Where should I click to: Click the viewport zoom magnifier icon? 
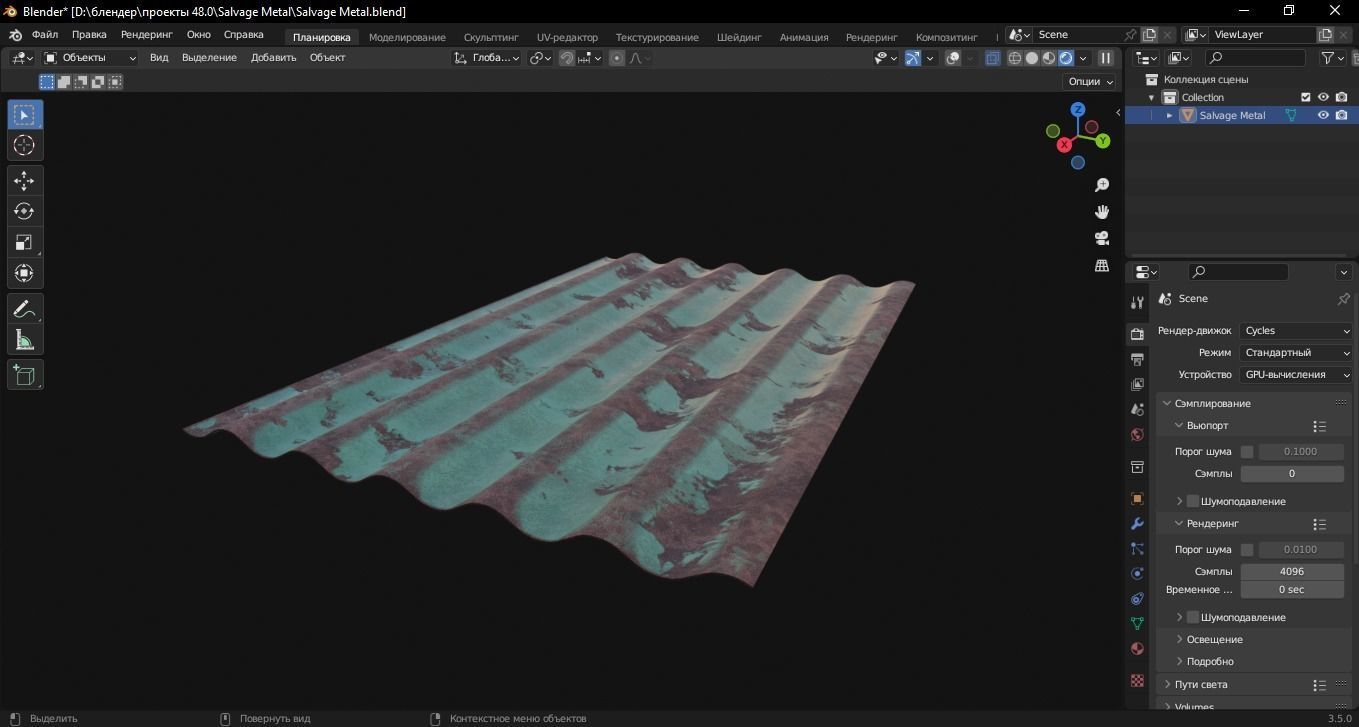1102,185
